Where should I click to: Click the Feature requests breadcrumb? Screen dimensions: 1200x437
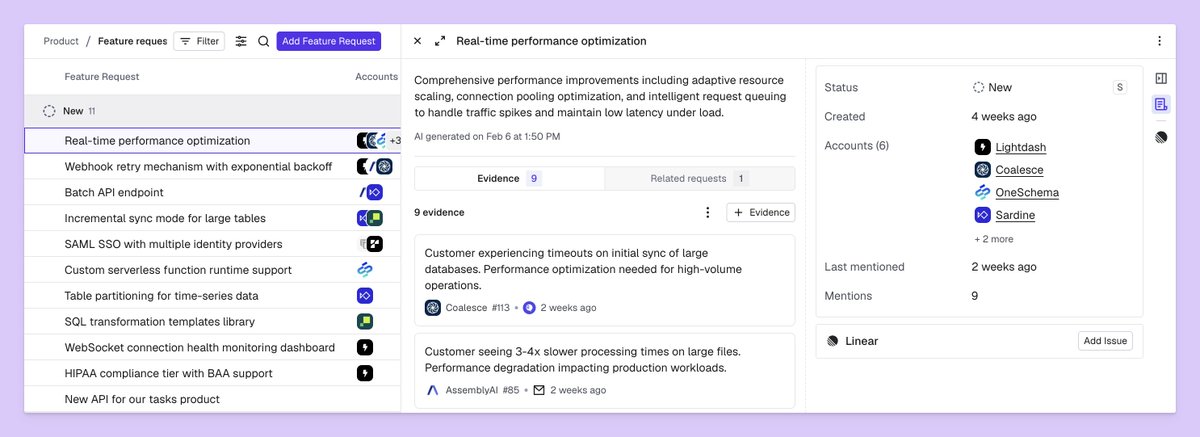133,41
